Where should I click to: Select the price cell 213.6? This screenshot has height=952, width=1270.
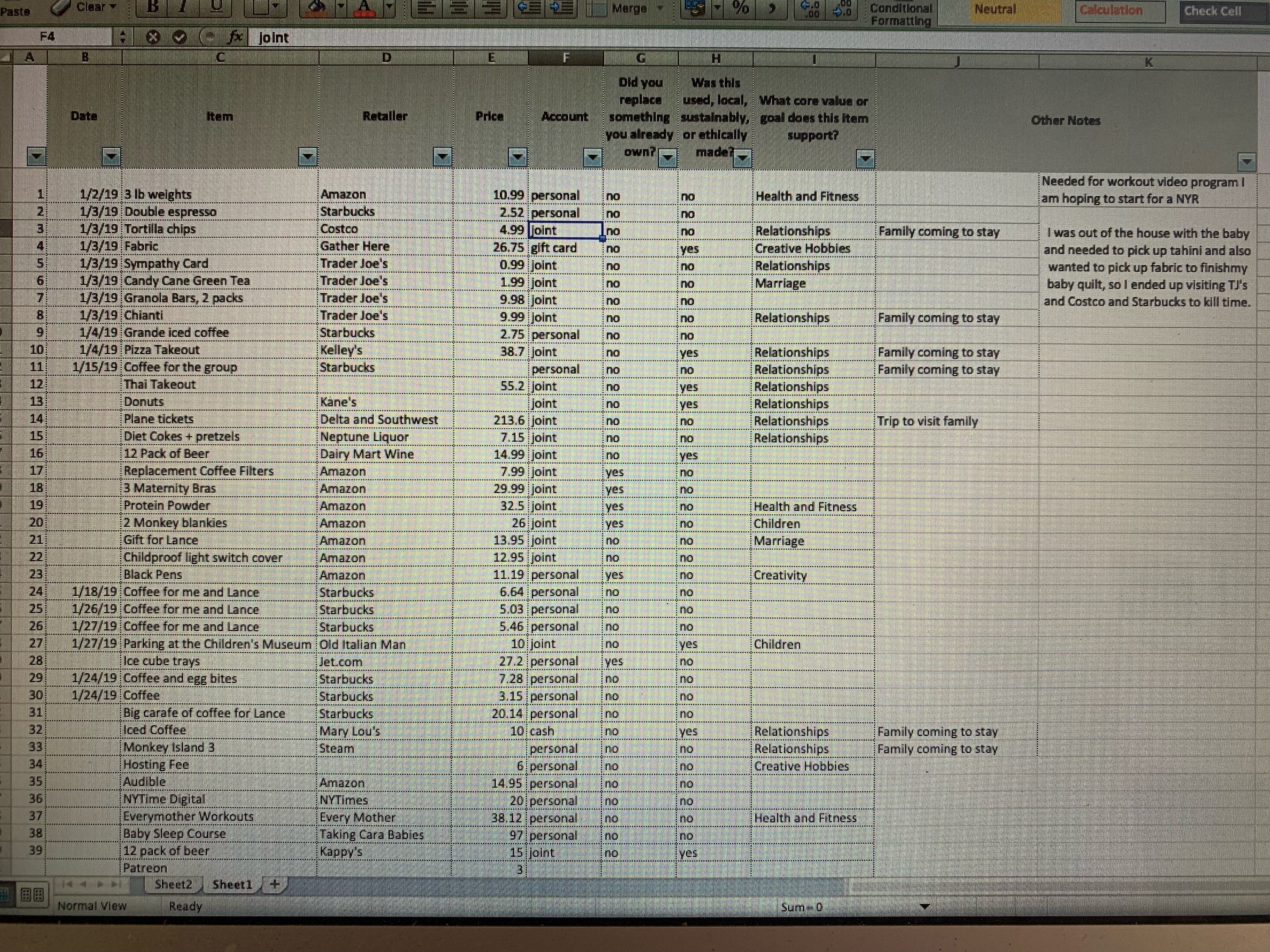click(489, 420)
